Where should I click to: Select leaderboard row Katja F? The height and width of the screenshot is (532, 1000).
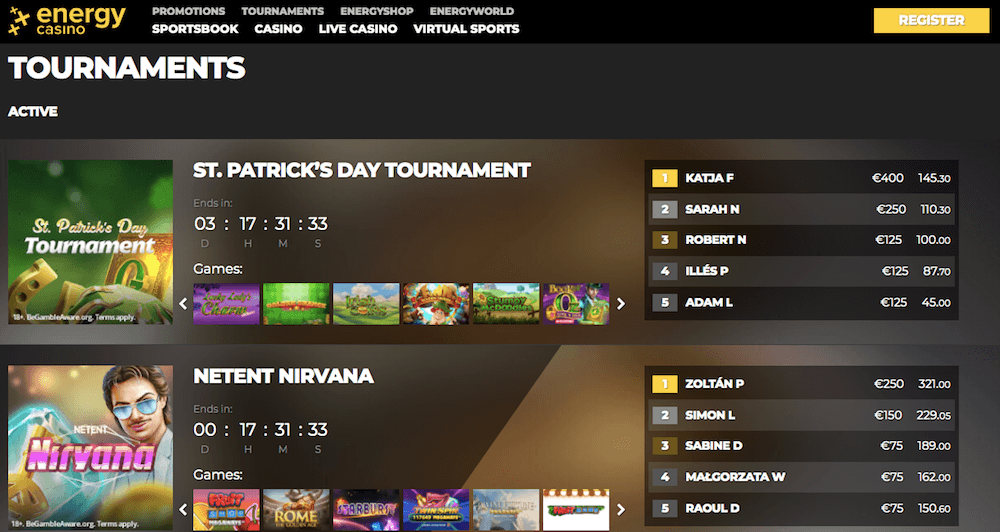802,178
